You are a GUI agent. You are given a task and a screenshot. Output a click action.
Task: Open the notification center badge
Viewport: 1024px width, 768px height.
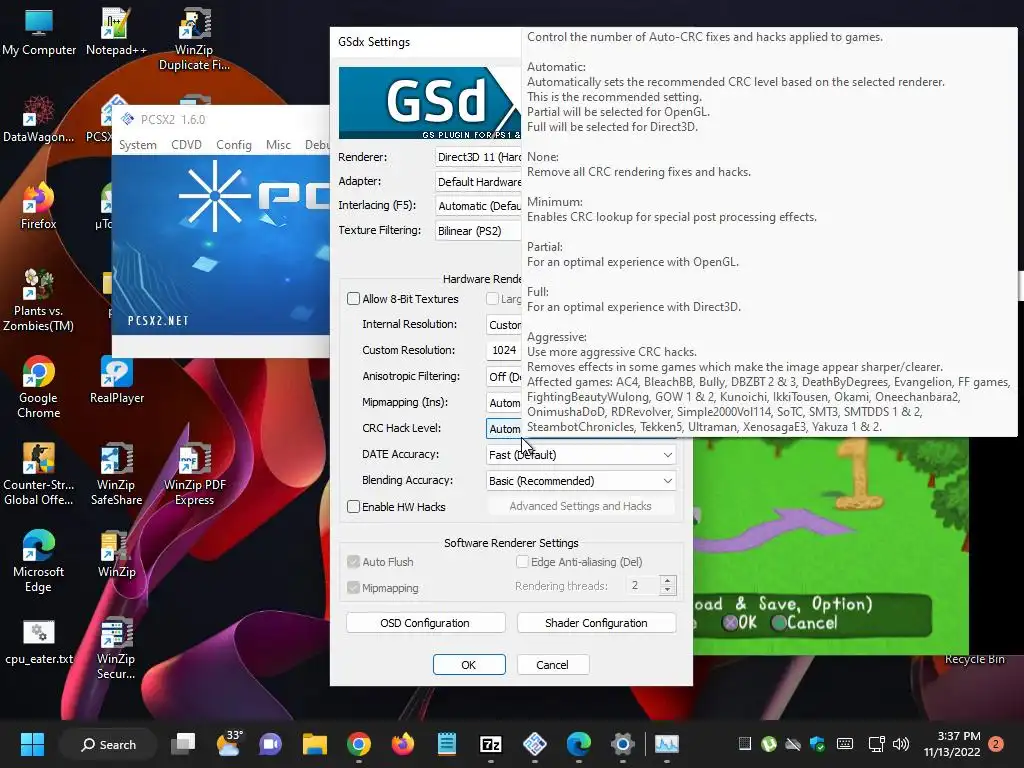tap(996, 744)
